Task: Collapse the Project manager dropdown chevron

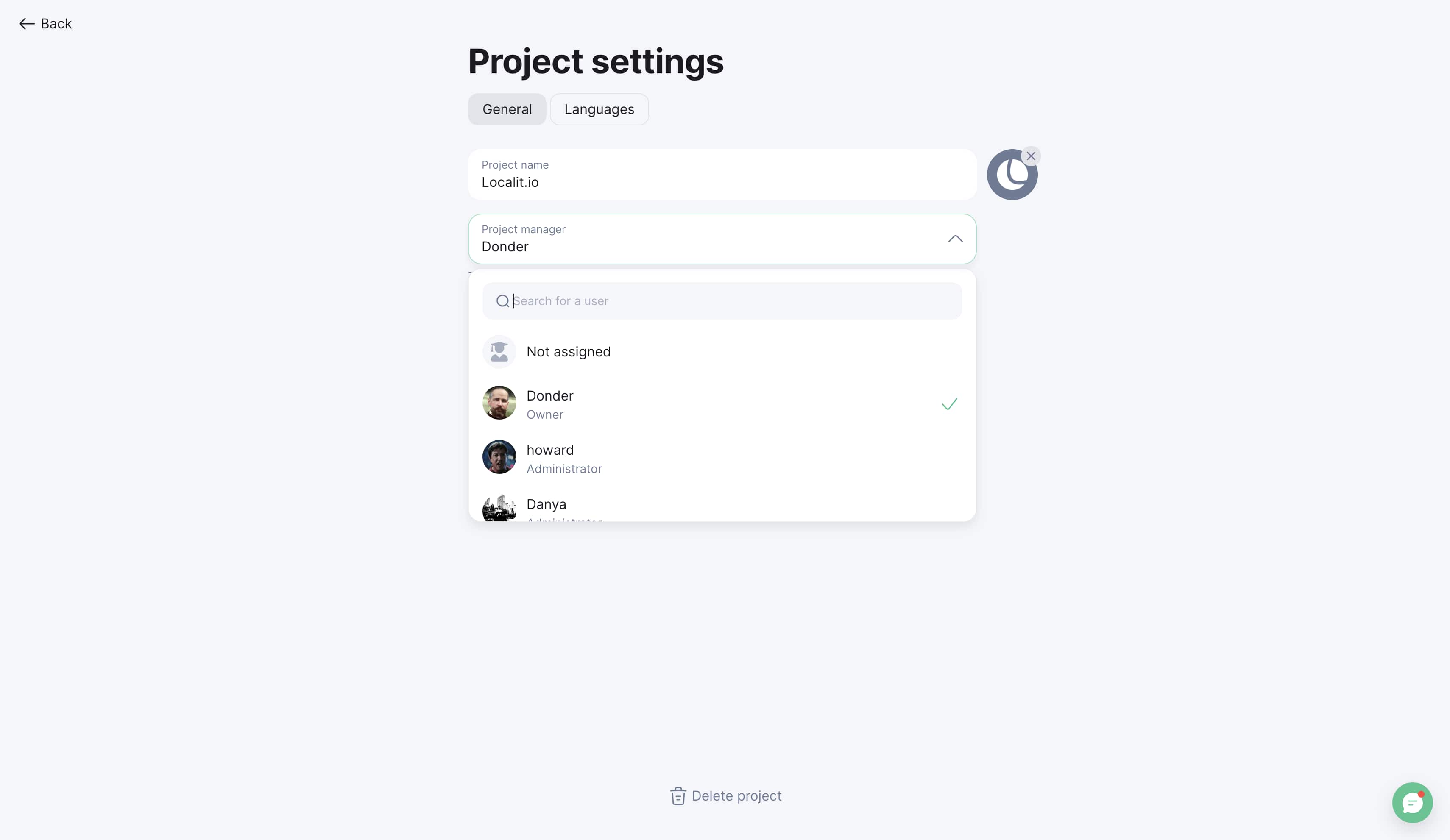Action: (955, 239)
